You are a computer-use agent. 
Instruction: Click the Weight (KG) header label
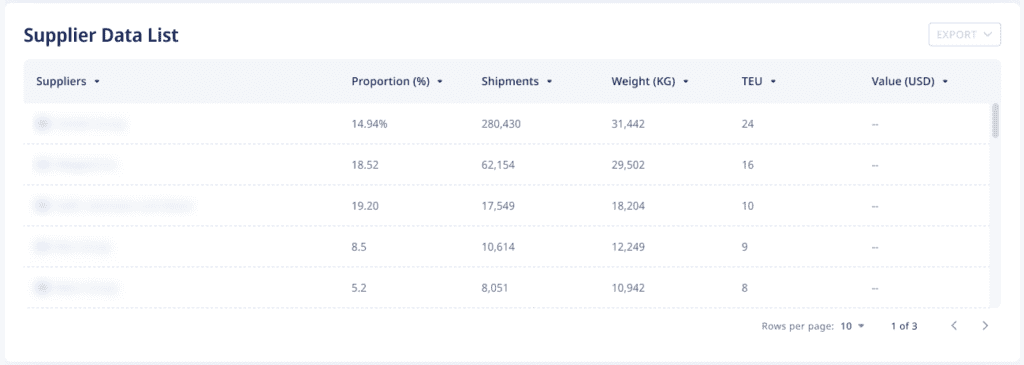pyautogui.click(x=643, y=82)
